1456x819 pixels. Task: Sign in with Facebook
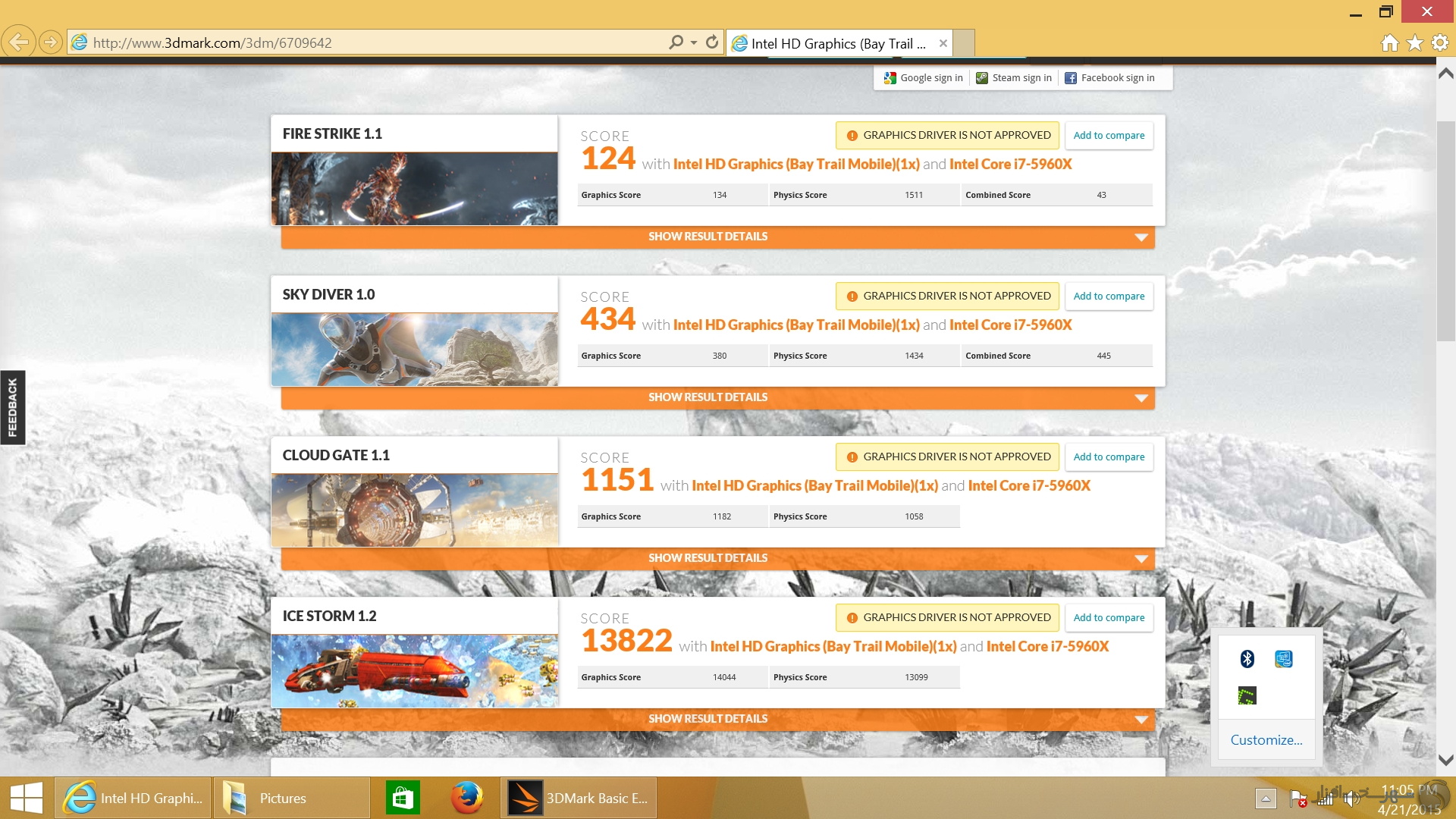(x=1109, y=78)
